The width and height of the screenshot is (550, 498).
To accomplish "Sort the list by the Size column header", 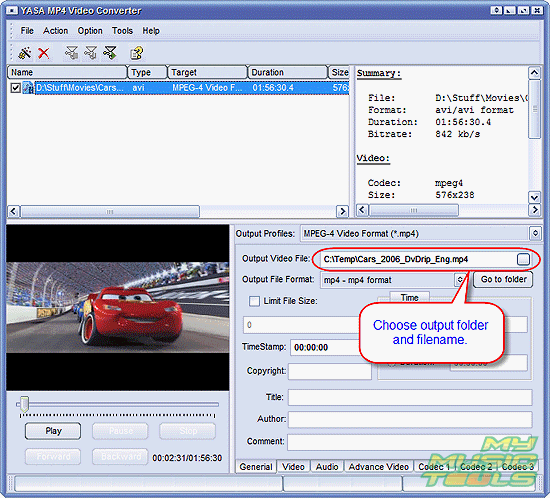I will (x=339, y=72).
